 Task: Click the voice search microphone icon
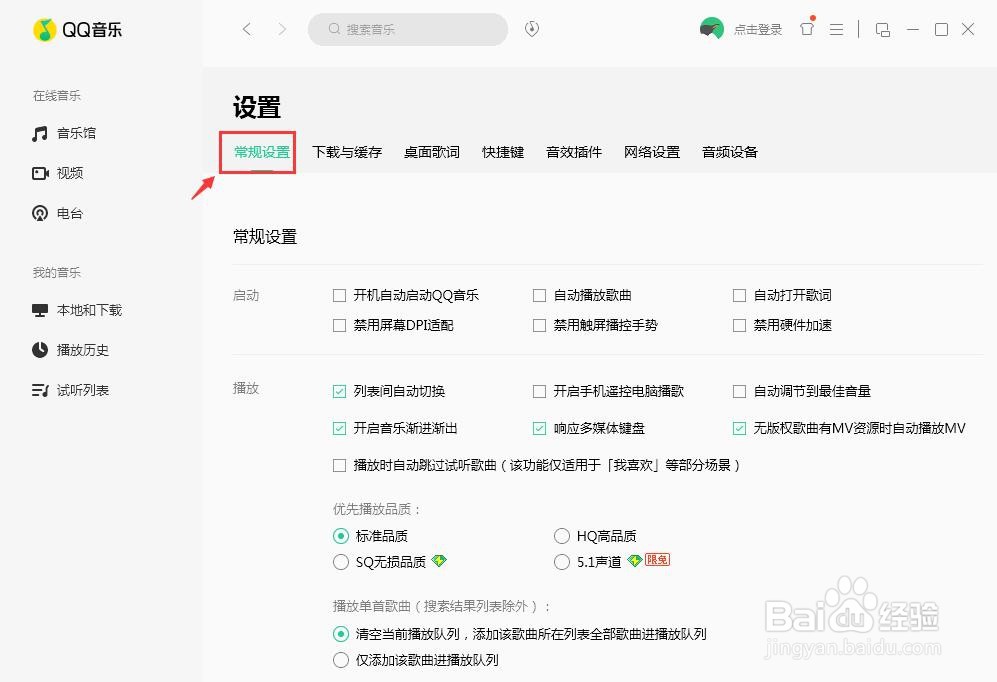coord(531,29)
